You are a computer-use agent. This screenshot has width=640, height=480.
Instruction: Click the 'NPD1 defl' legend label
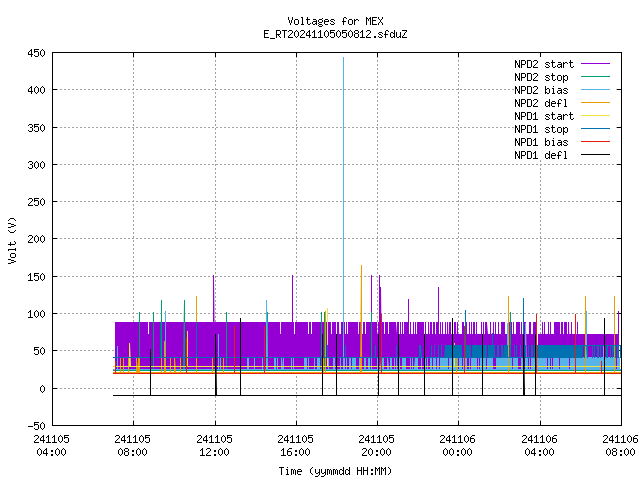541,156
